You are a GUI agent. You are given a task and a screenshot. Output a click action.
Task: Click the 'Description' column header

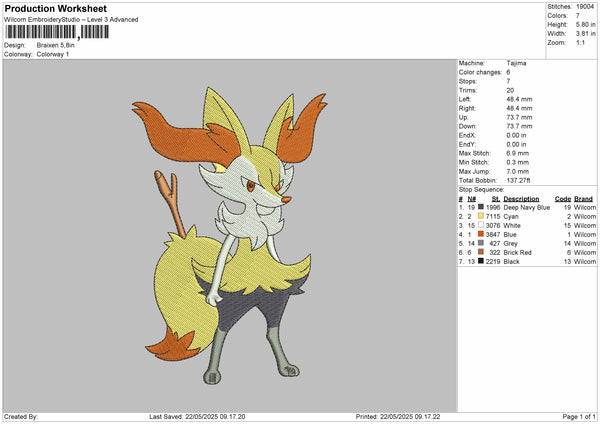coord(521,199)
